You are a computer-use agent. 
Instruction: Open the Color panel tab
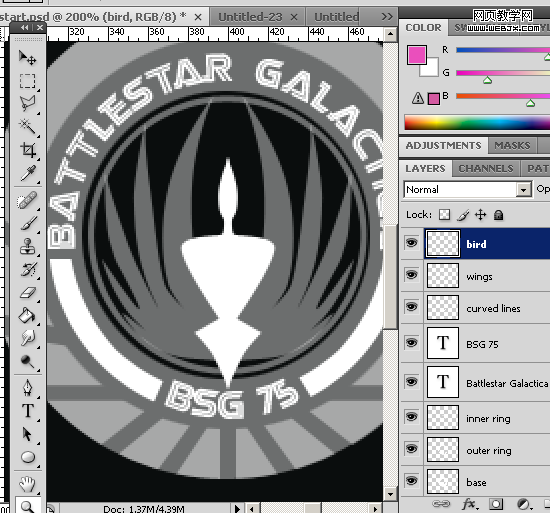pos(423,28)
